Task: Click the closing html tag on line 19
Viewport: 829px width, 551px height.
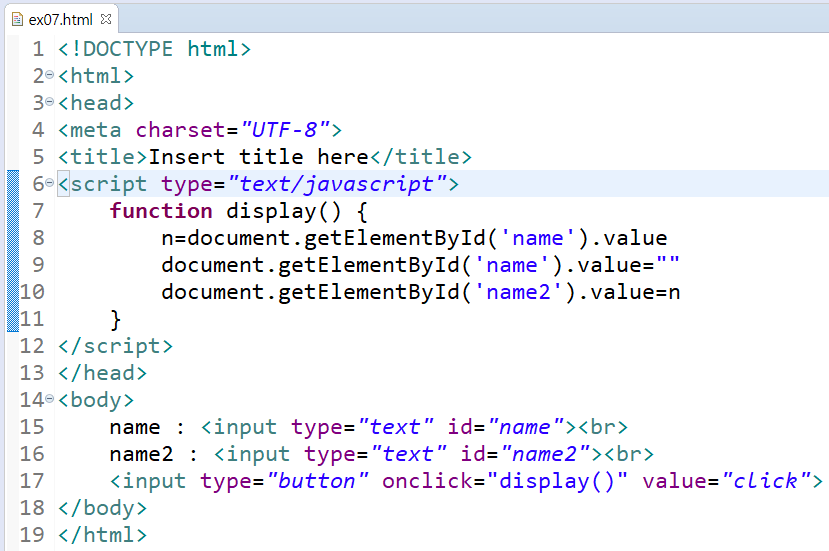Action: (x=103, y=535)
